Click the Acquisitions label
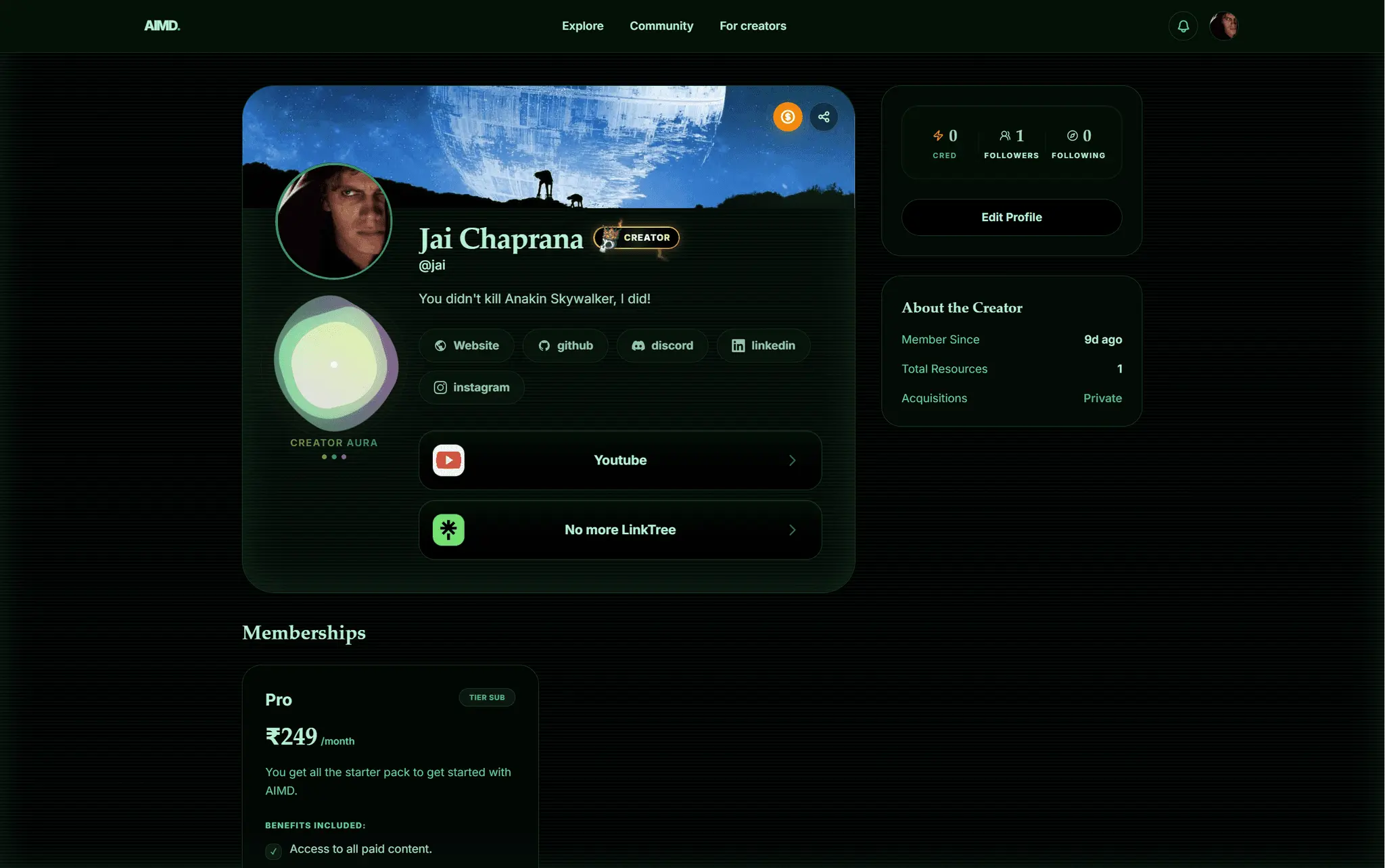The width and height of the screenshot is (1385, 868). tap(934, 398)
